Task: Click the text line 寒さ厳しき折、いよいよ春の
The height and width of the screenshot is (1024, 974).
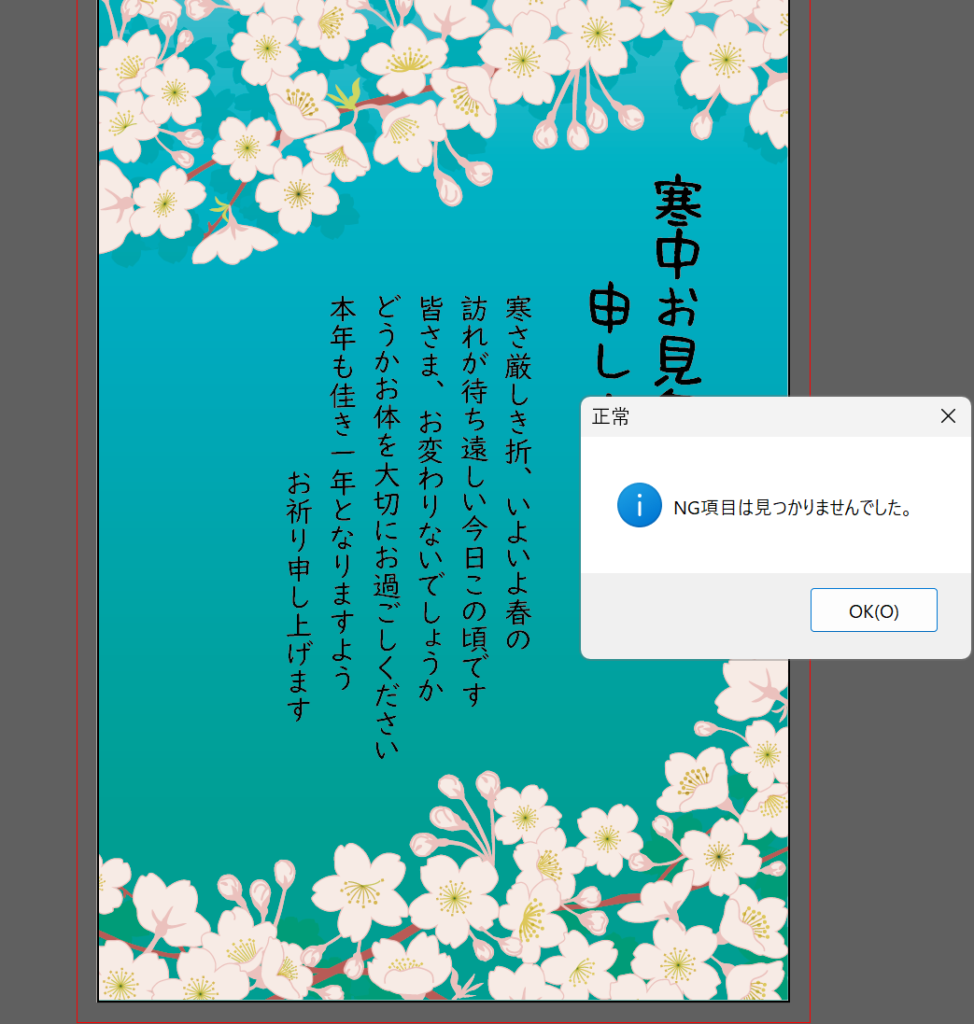Action: (519, 470)
